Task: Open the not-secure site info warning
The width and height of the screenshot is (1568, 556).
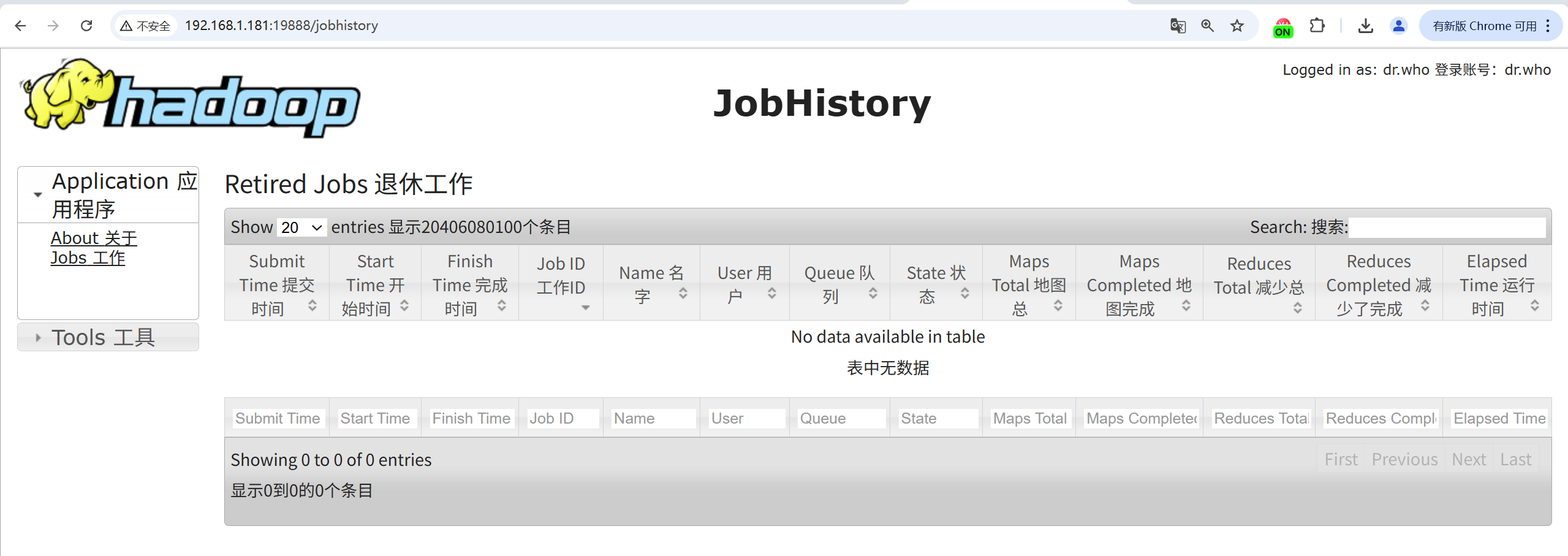Action: pos(145,26)
